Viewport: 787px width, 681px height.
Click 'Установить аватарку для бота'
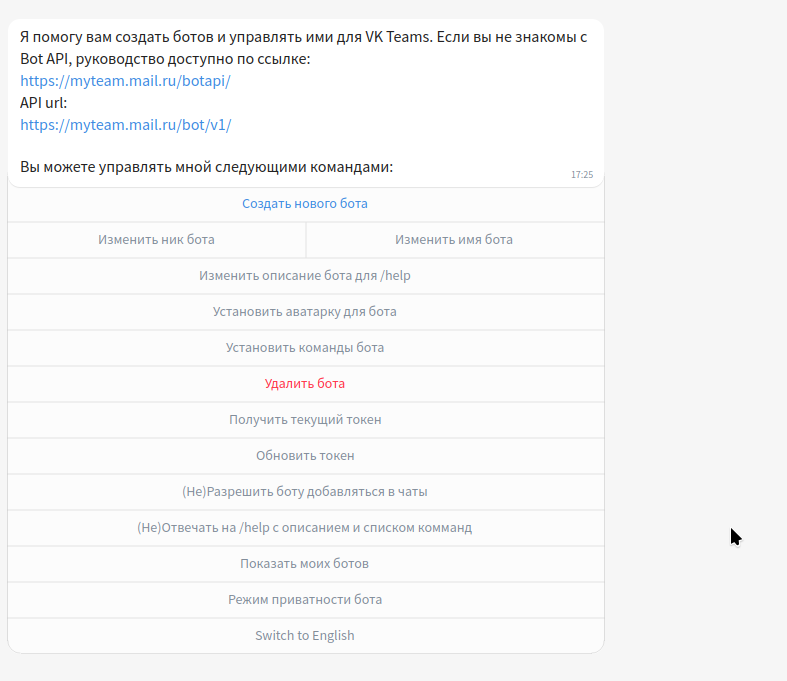305,312
